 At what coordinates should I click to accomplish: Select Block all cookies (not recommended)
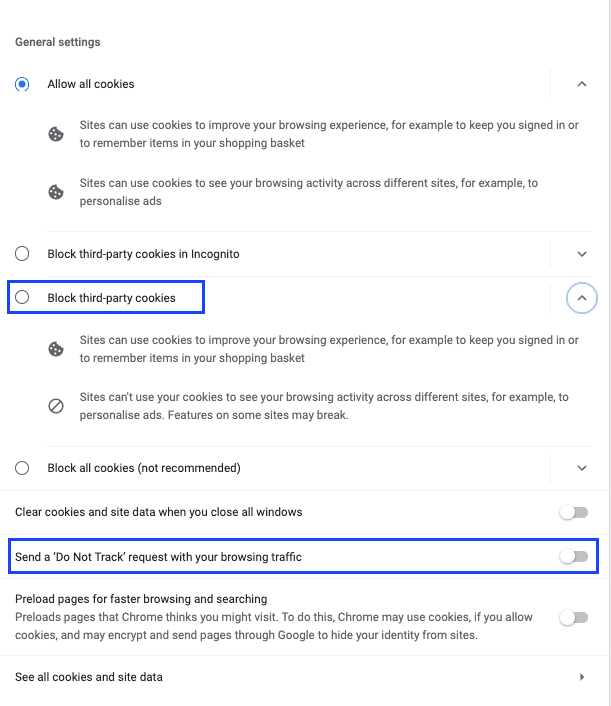coord(22,468)
